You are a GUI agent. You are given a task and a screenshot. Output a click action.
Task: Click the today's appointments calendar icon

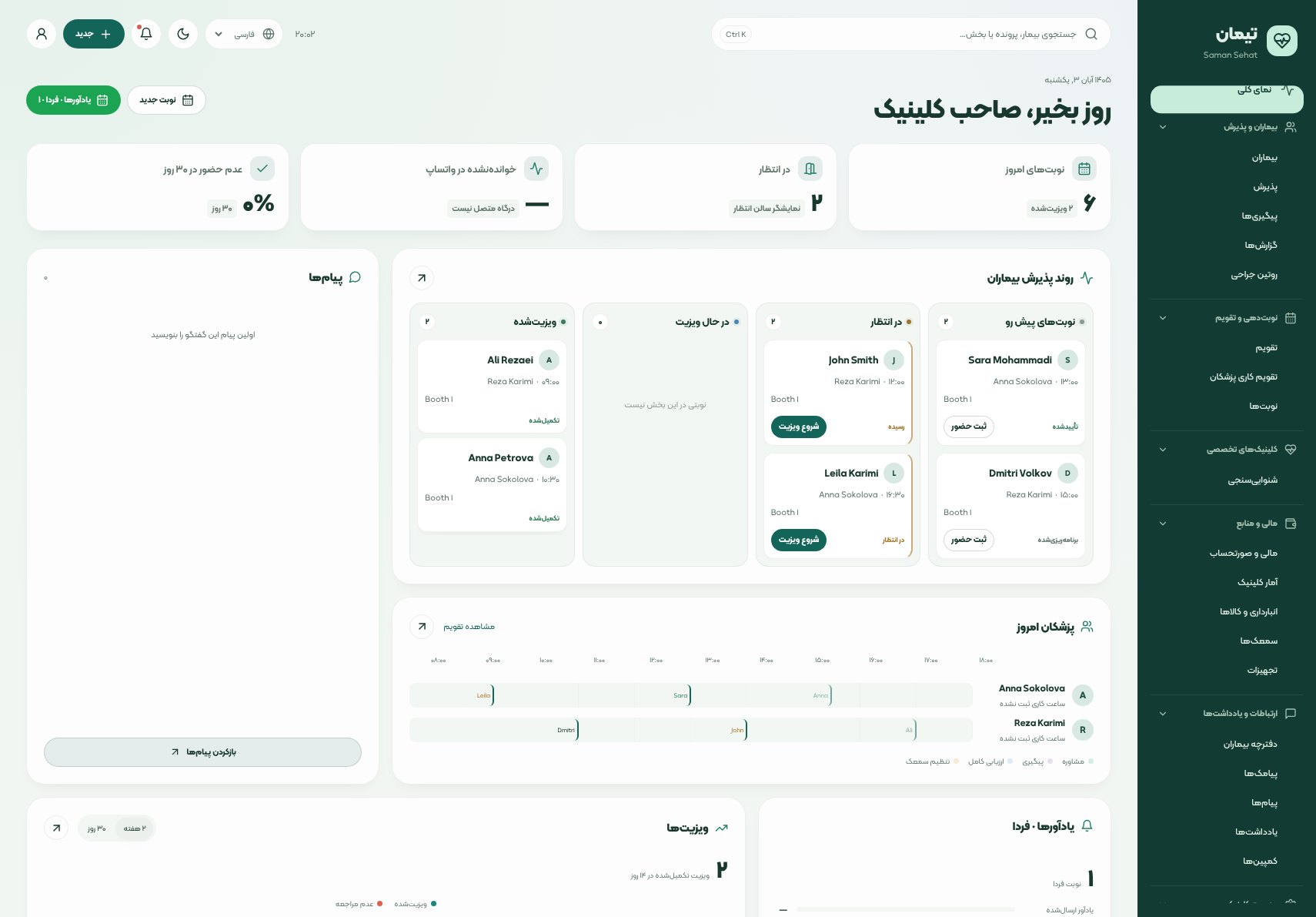1084,169
